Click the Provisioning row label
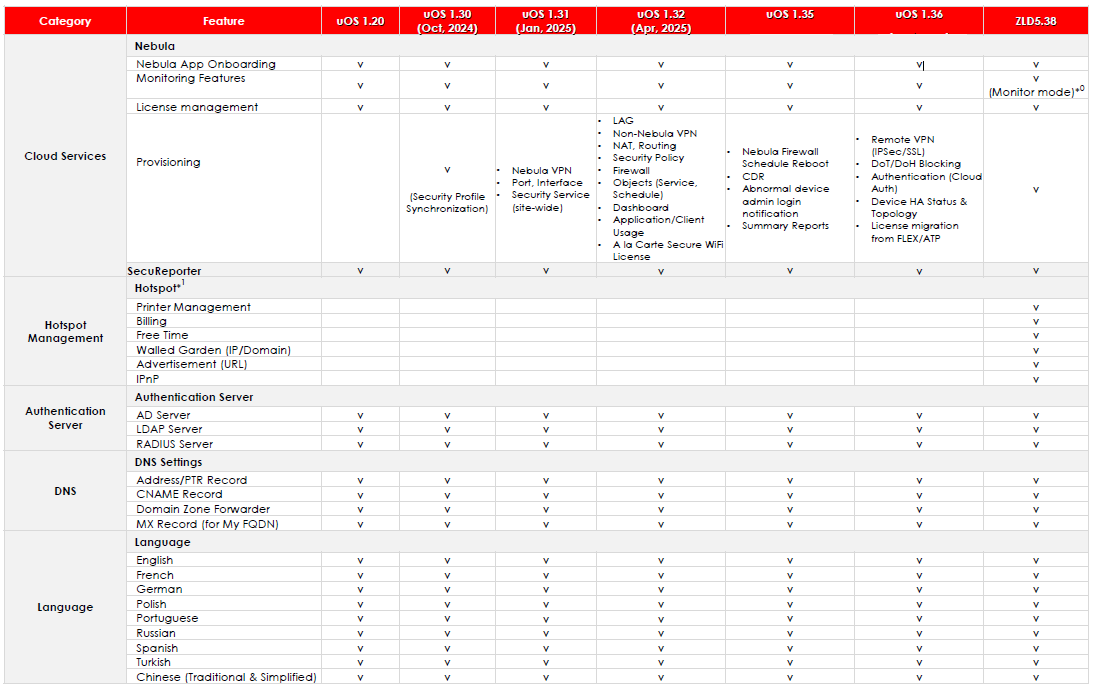1097x691 pixels. (x=168, y=162)
